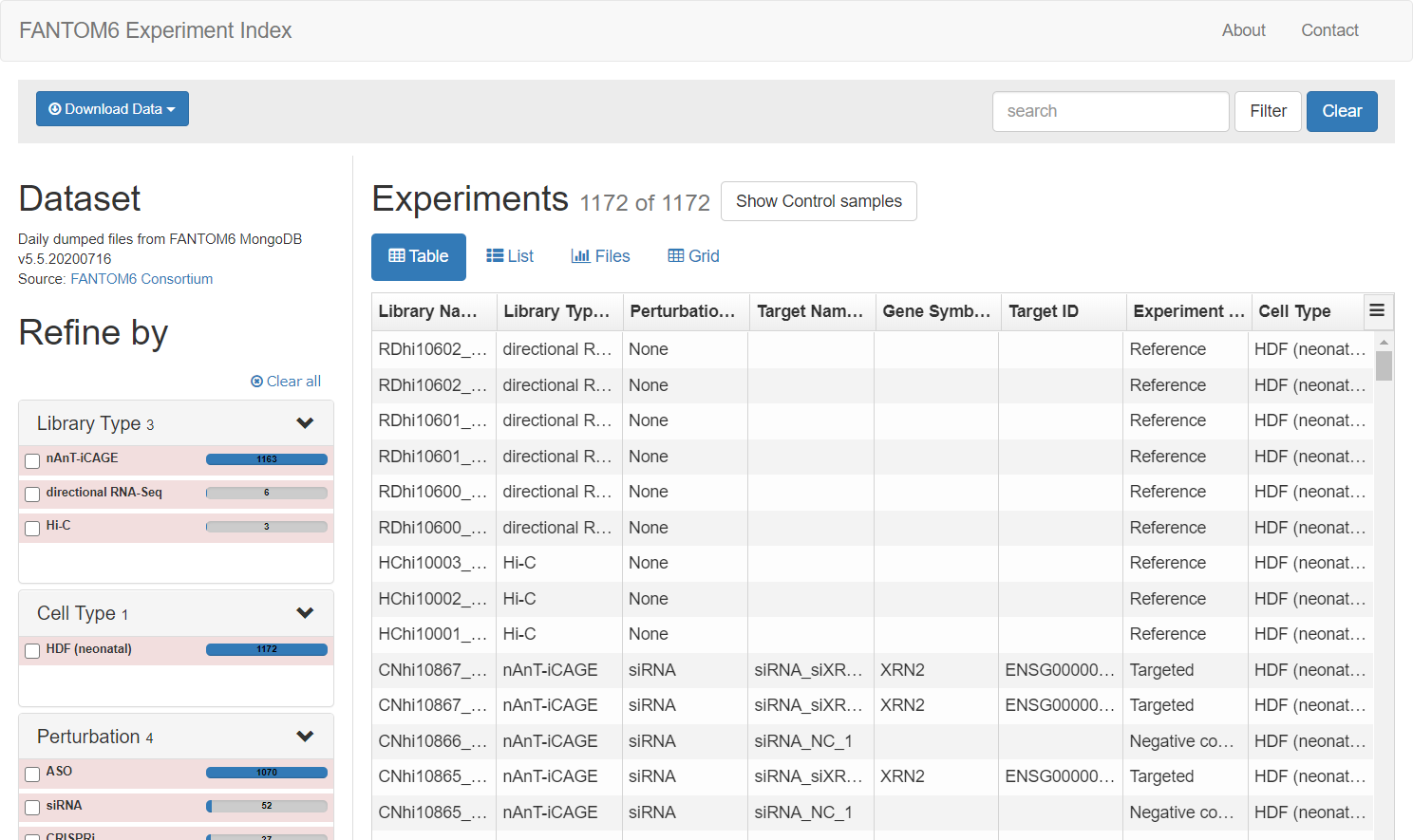Click the HDF (neonatal) 1172 count bar
Viewport: 1413px width, 840px height.
(267, 649)
